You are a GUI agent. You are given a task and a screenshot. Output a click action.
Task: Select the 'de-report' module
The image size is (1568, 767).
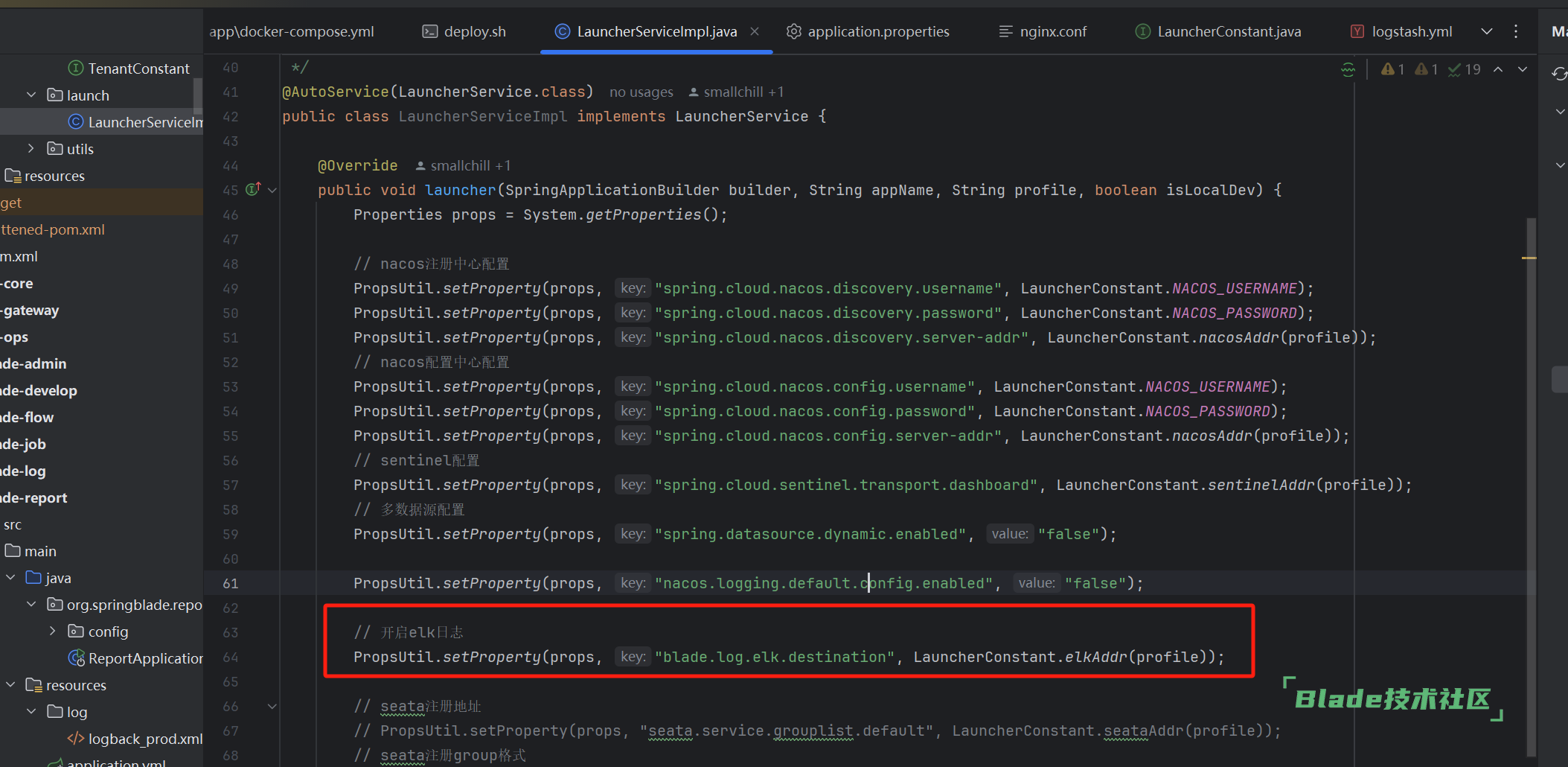click(101, 497)
